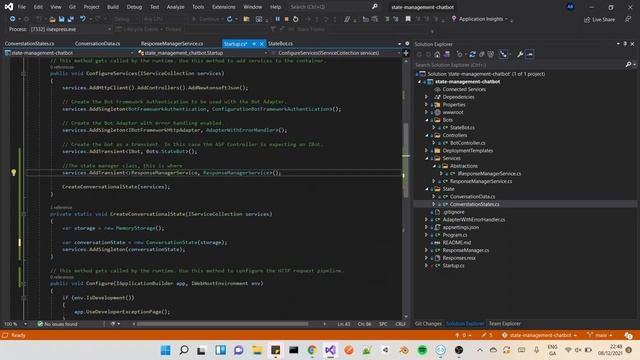Click the notifications icon in the status bar
This screenshot has height=360, width=640.
coord(628,336)
